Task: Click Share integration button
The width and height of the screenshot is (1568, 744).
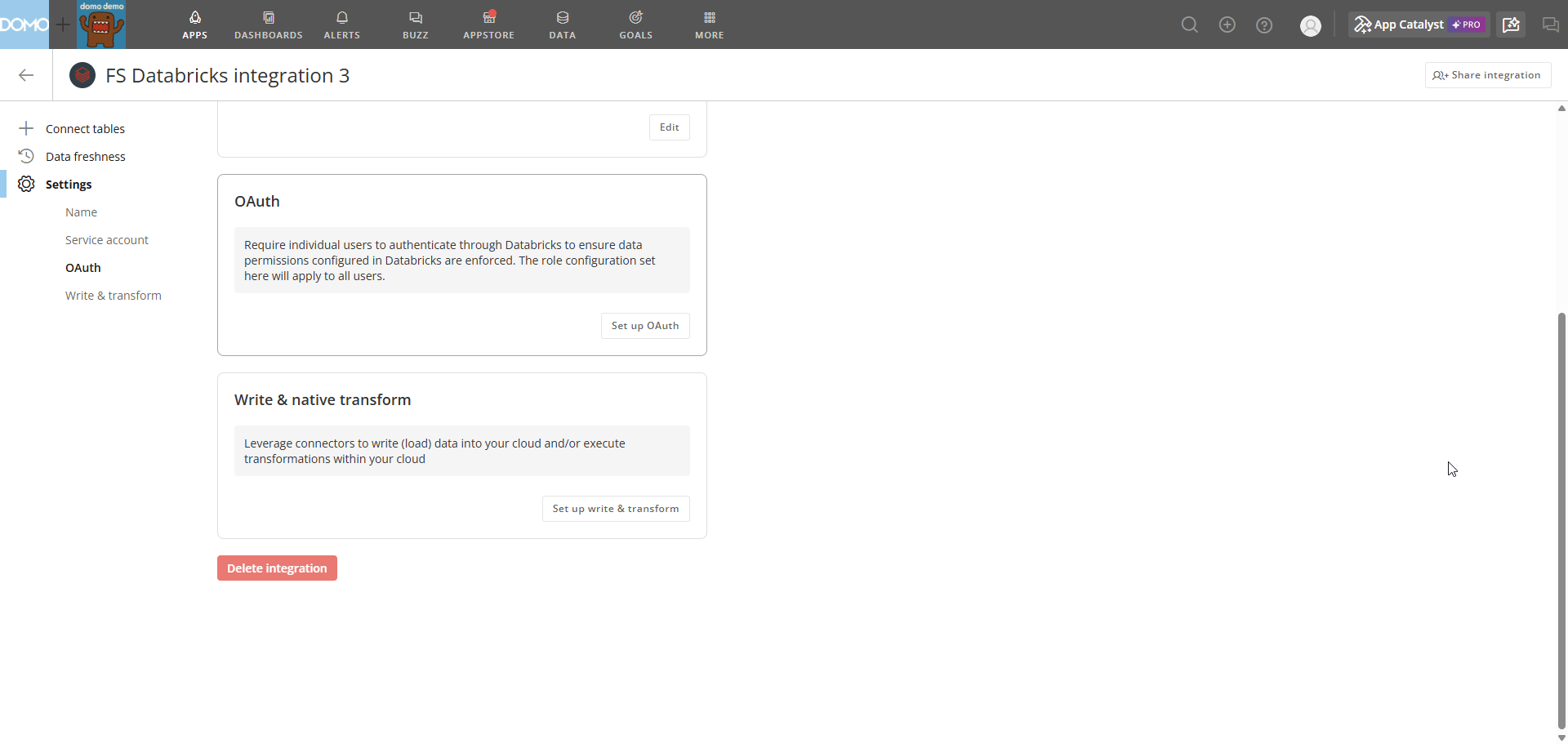Action: 1488,75
